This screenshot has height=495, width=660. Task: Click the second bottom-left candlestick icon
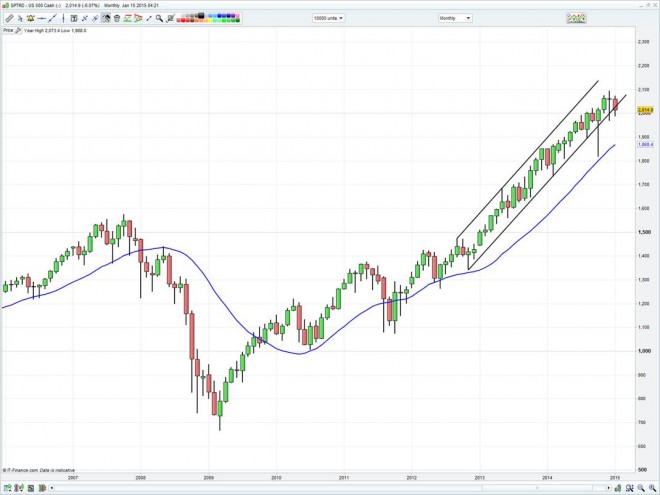[x=19, y=488]
